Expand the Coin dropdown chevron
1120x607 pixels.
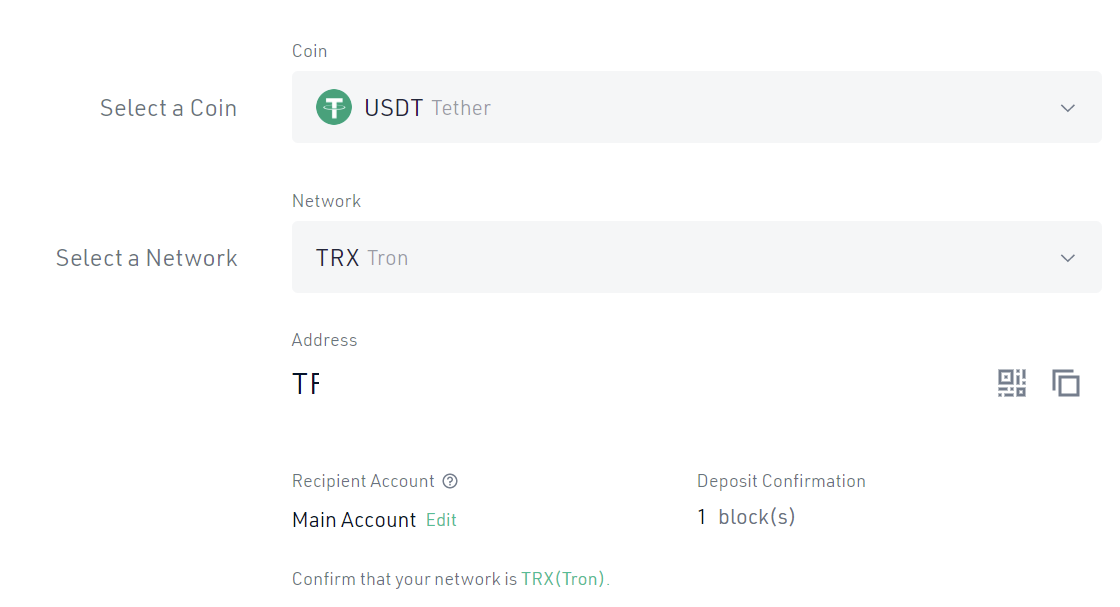1068,108
